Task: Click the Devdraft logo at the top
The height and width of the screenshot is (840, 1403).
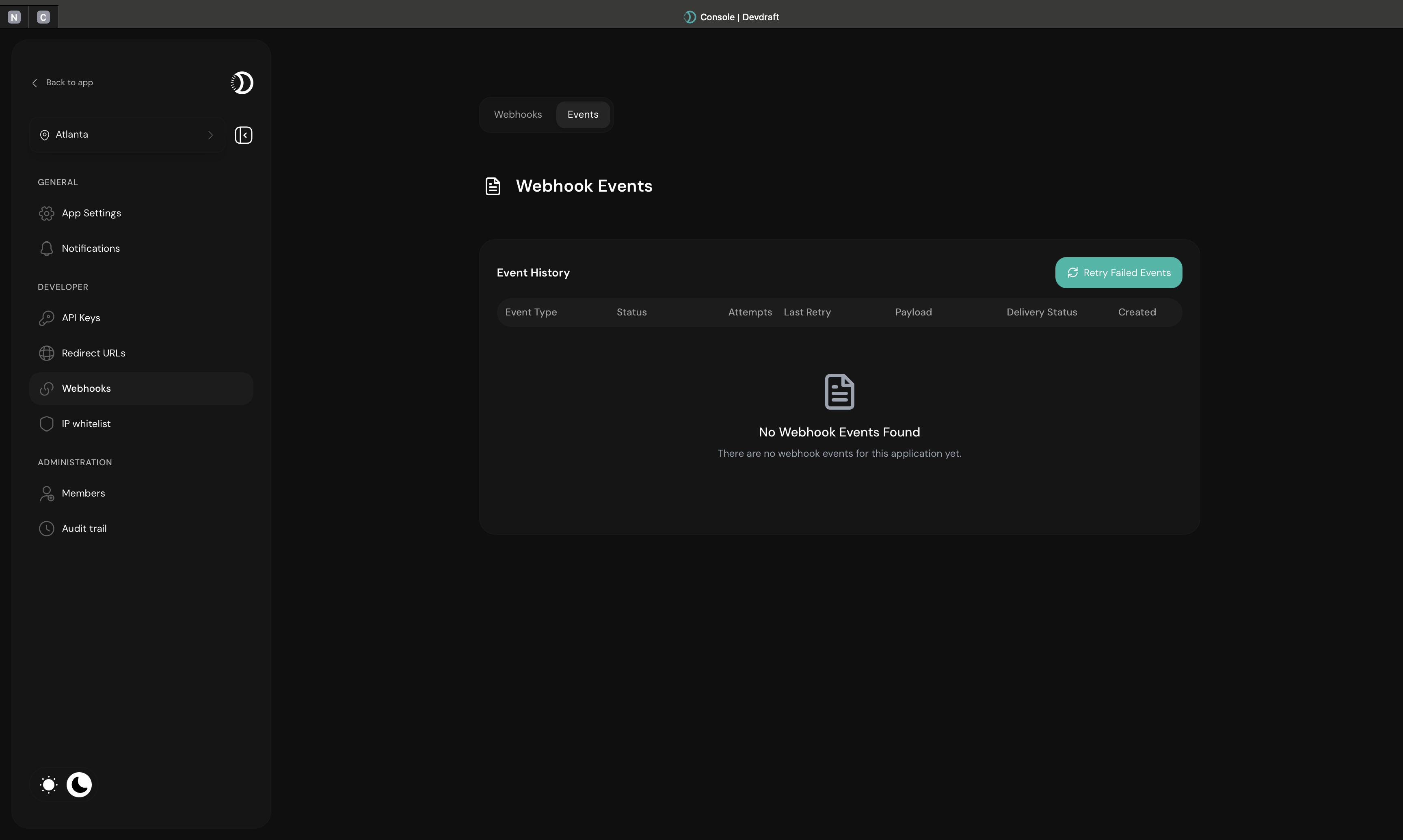Action: tap(689, 16)
